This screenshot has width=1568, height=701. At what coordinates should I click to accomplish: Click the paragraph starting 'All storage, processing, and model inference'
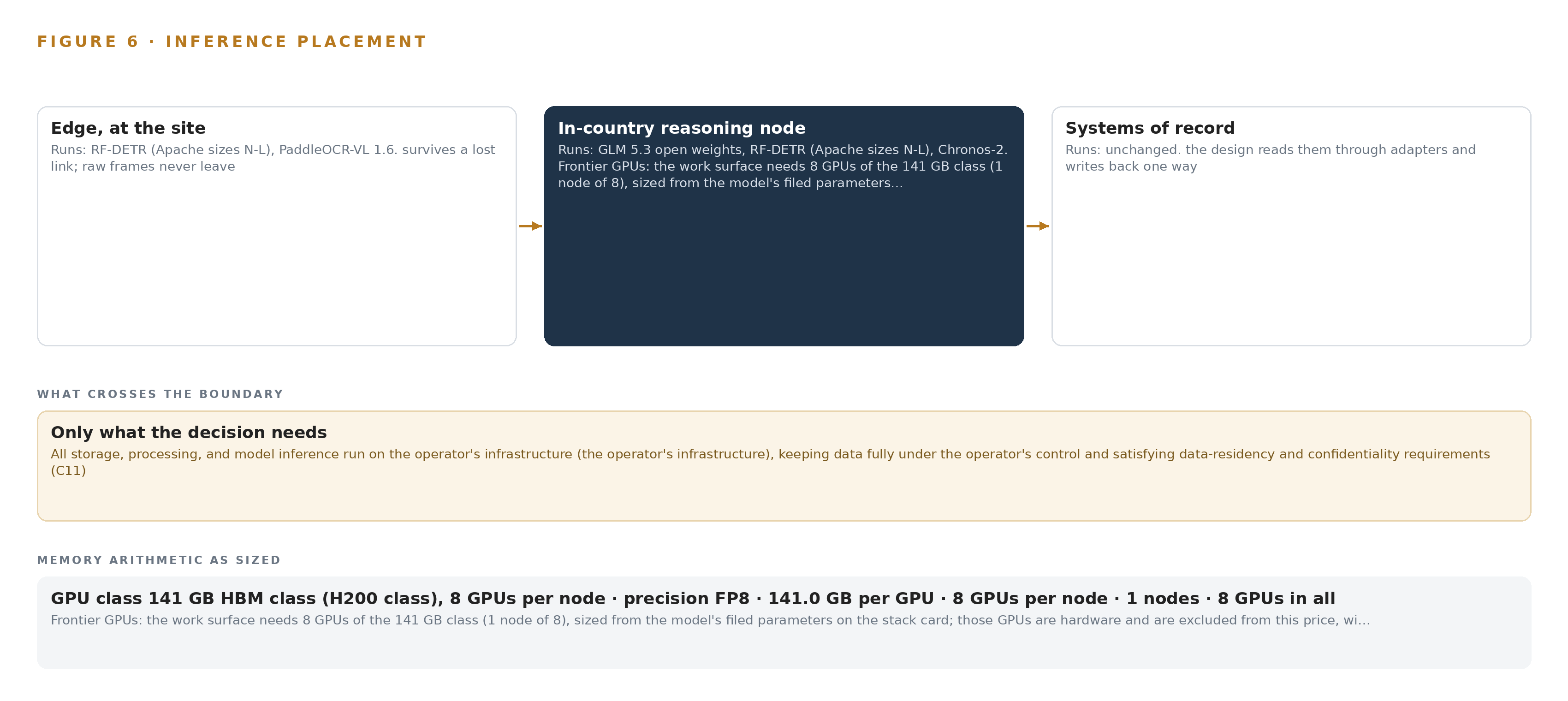(770, 462)
